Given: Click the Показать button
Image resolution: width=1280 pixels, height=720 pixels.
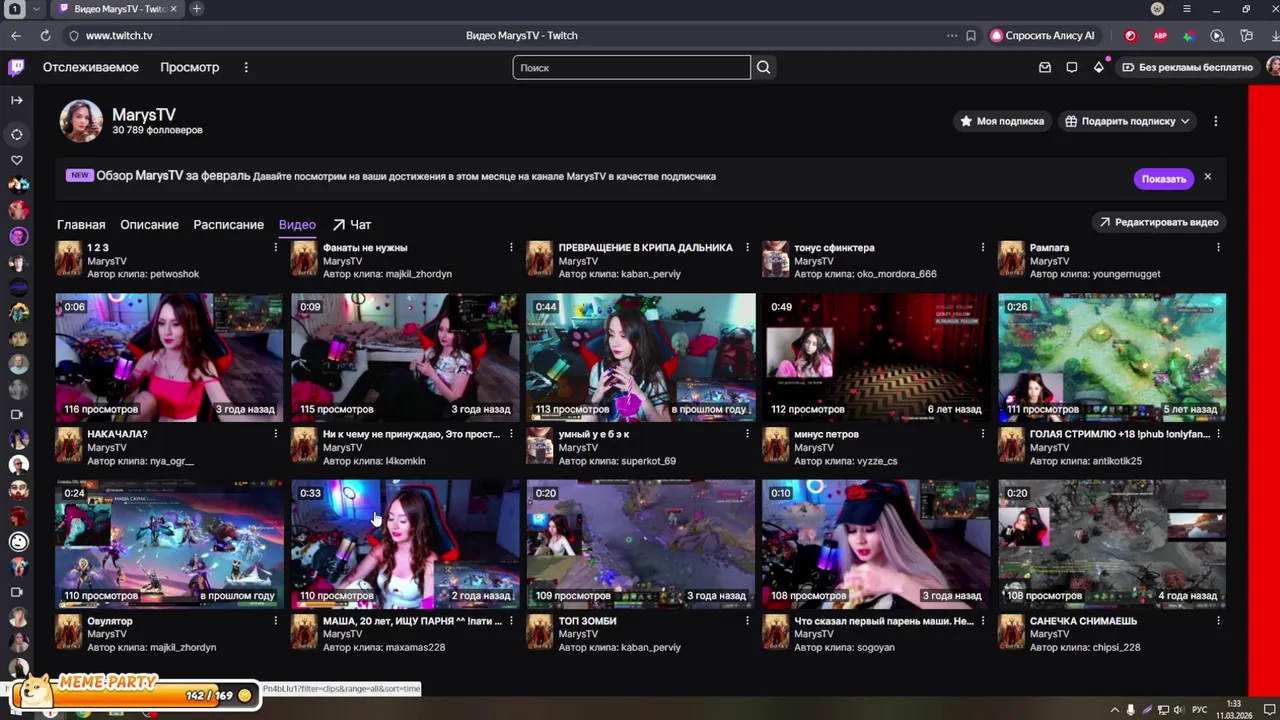Looking at the screenshot, I should [1164, 179].
